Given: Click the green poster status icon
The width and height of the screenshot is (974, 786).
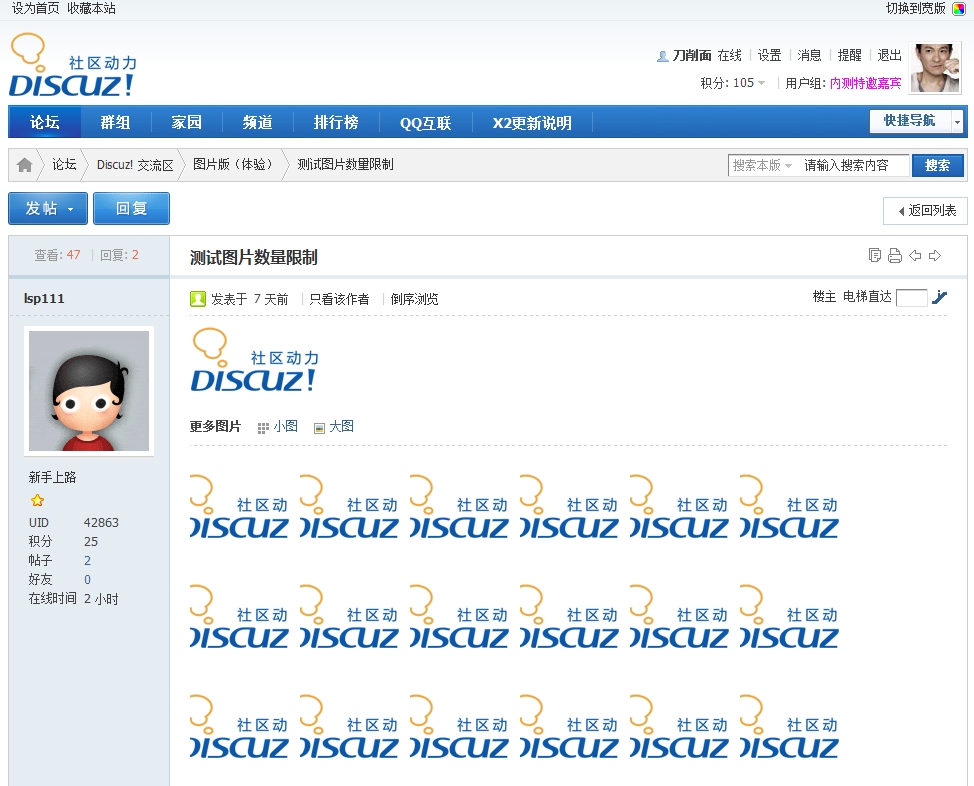Looking at the screenshot, I should (198, 299).
